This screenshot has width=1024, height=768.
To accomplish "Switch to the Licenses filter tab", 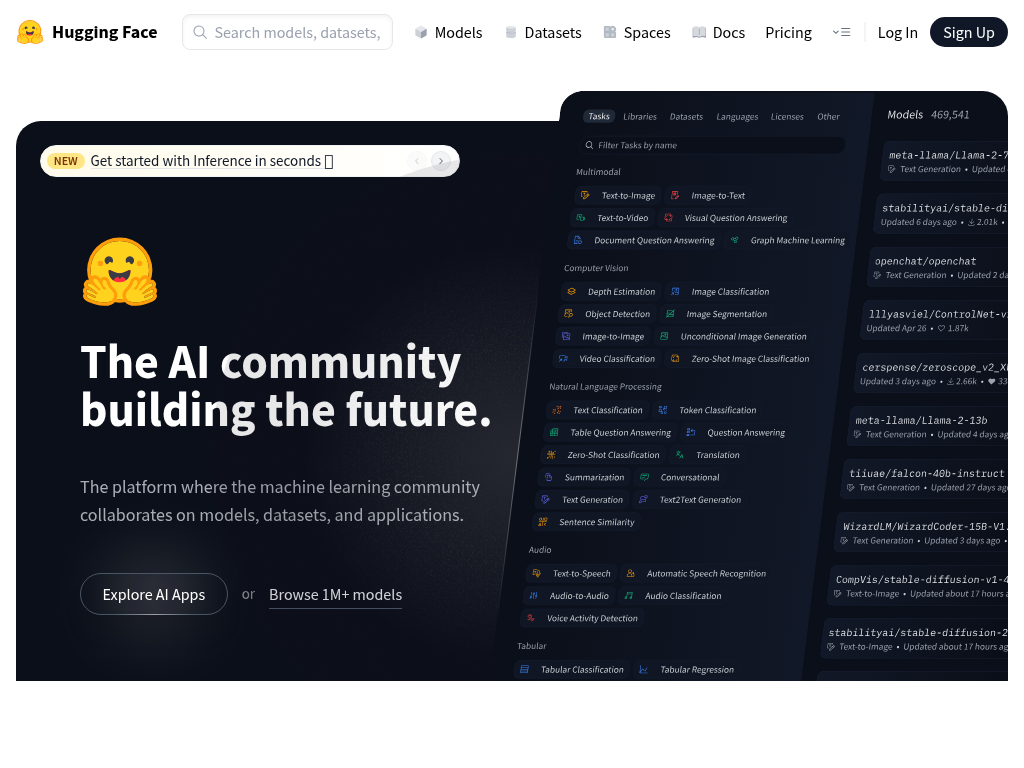I will coord(787,116).
